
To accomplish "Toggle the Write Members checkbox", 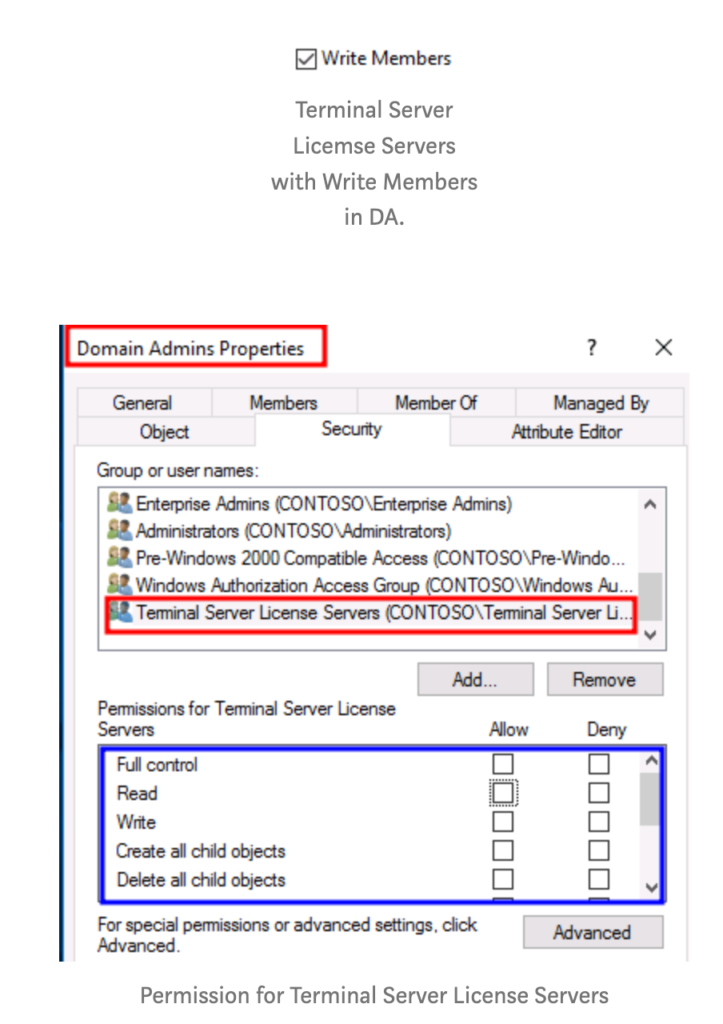I will 306,59.
